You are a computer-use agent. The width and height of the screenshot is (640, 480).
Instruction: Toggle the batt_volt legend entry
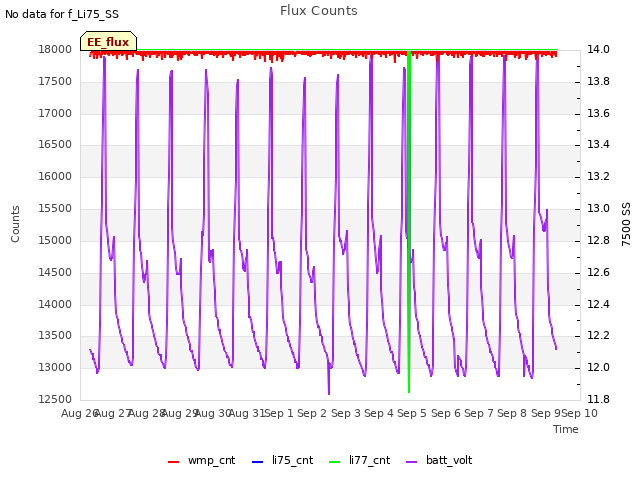[x=439, y=460]
